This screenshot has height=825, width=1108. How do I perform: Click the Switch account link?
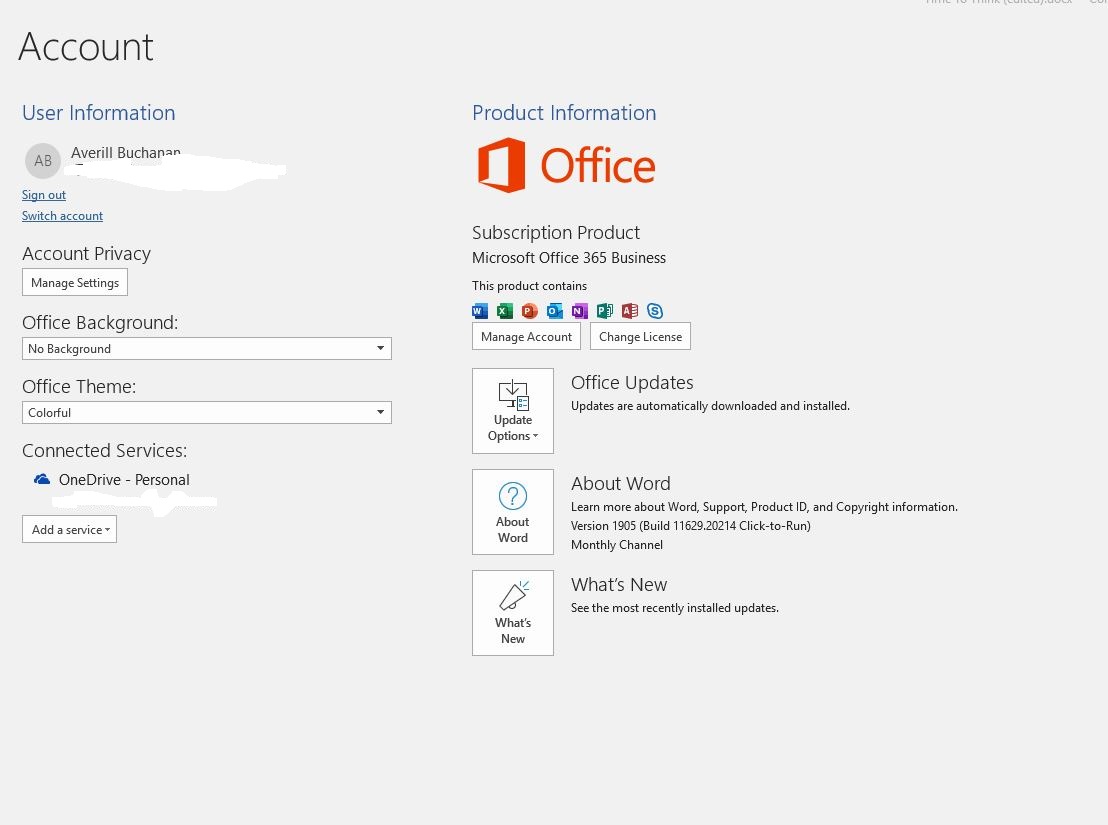(62, 216)
